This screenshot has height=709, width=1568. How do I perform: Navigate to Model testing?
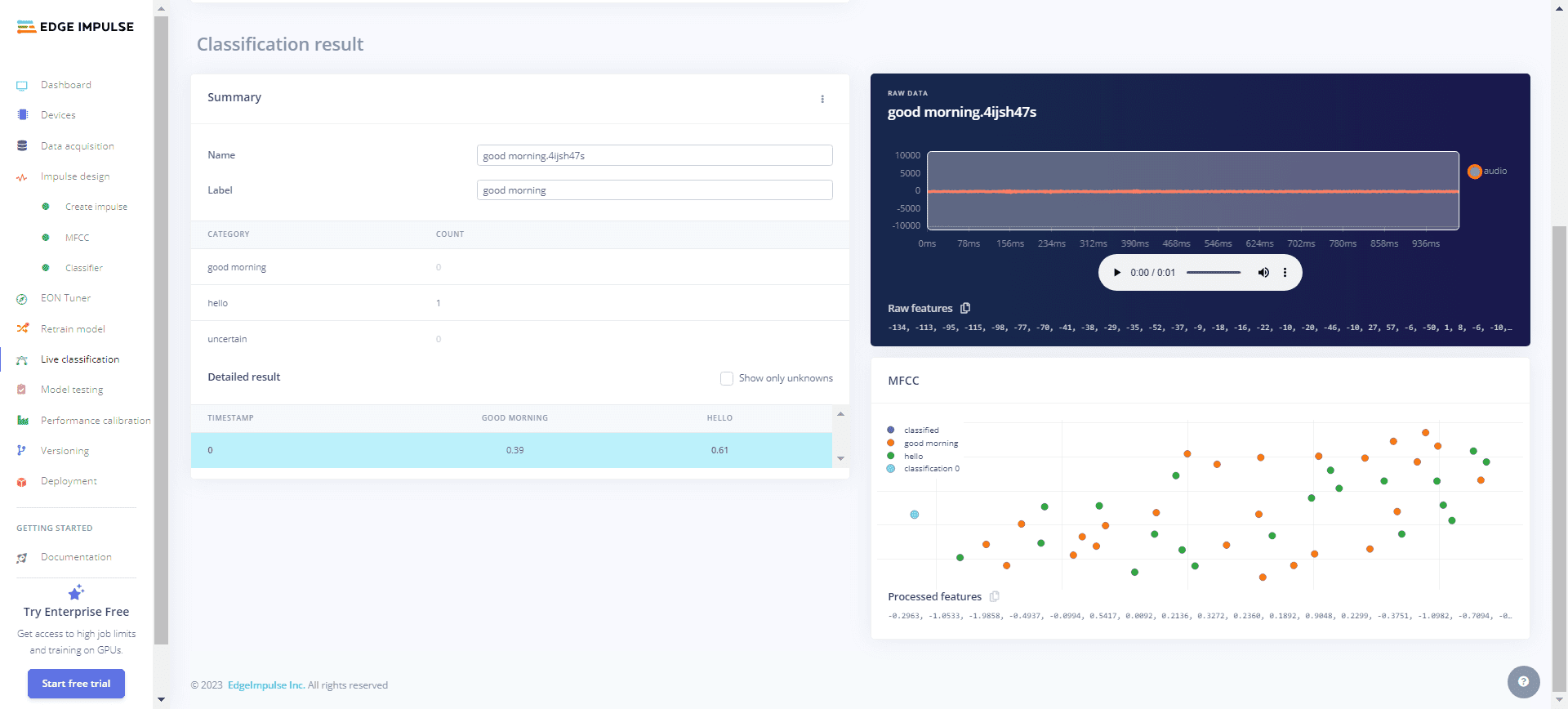pos(72,390)
